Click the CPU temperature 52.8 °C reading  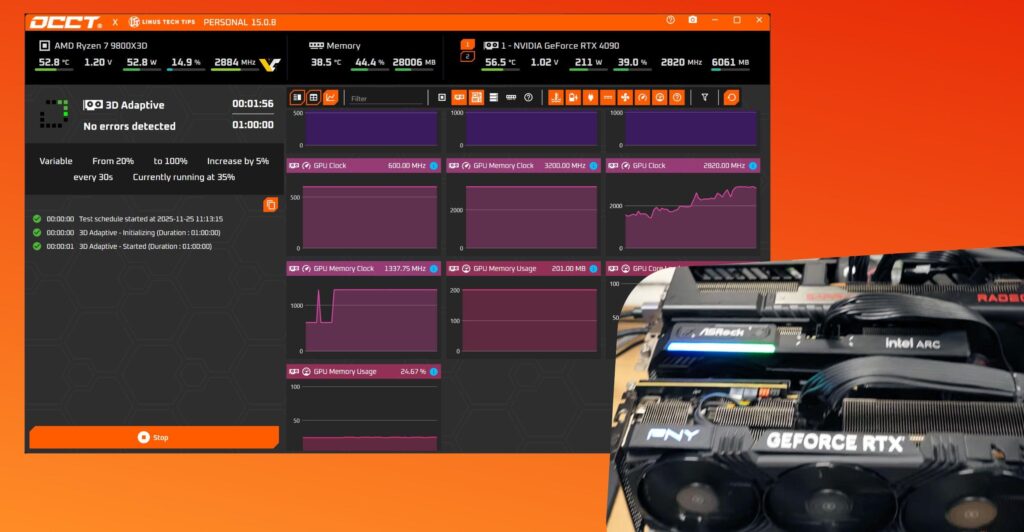tap(54, 63)
